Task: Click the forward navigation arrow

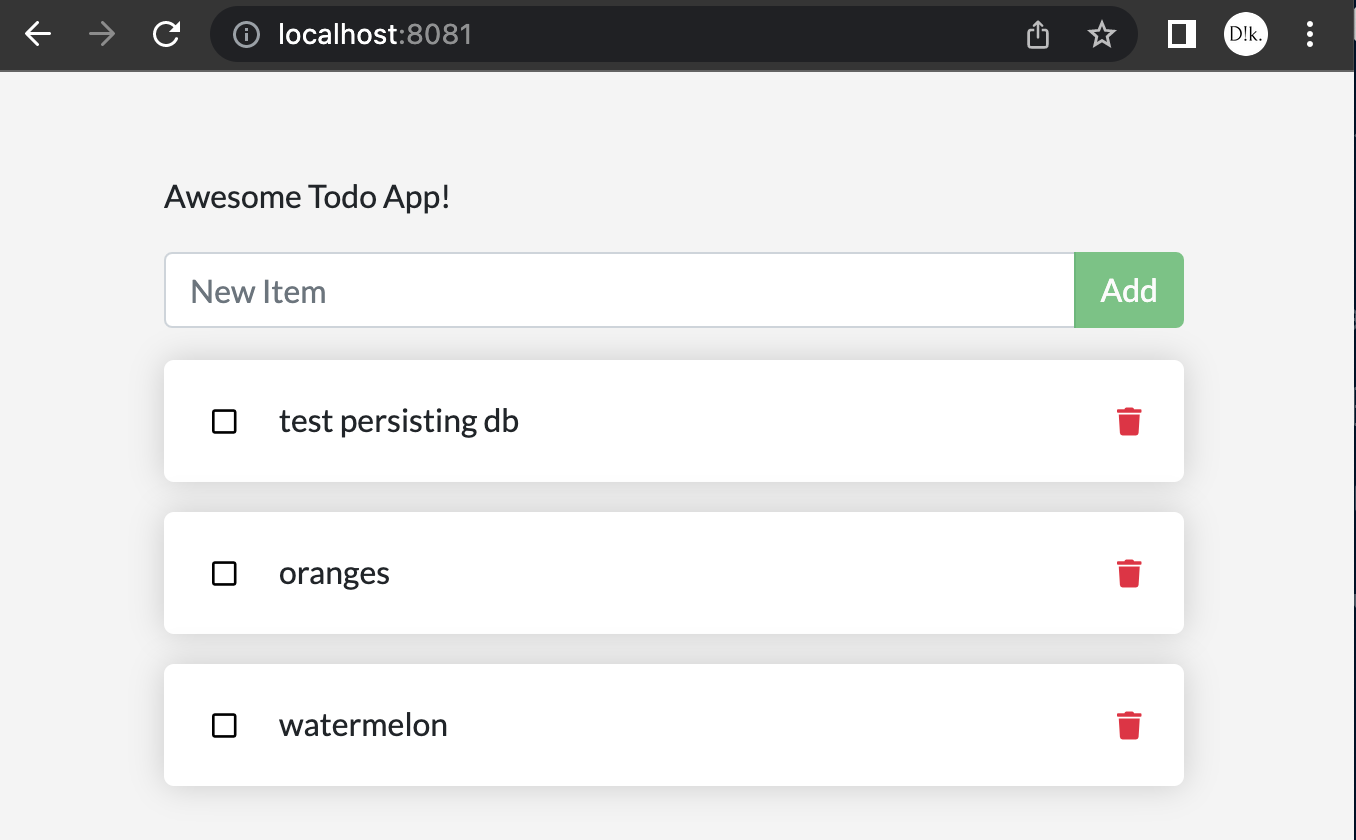Action: [x=100, y=33]
